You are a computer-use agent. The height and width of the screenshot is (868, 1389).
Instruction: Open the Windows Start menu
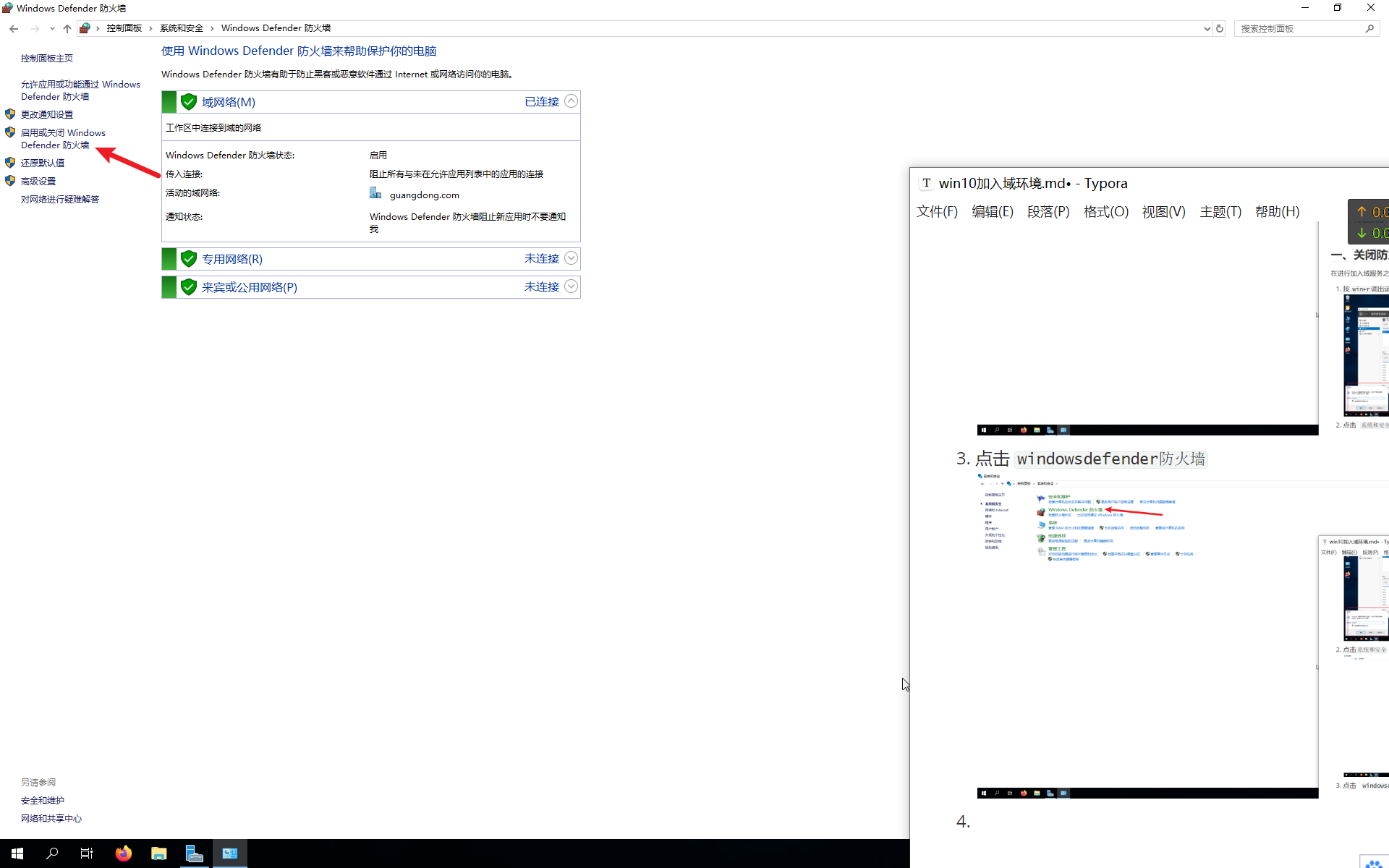point(17,854)
